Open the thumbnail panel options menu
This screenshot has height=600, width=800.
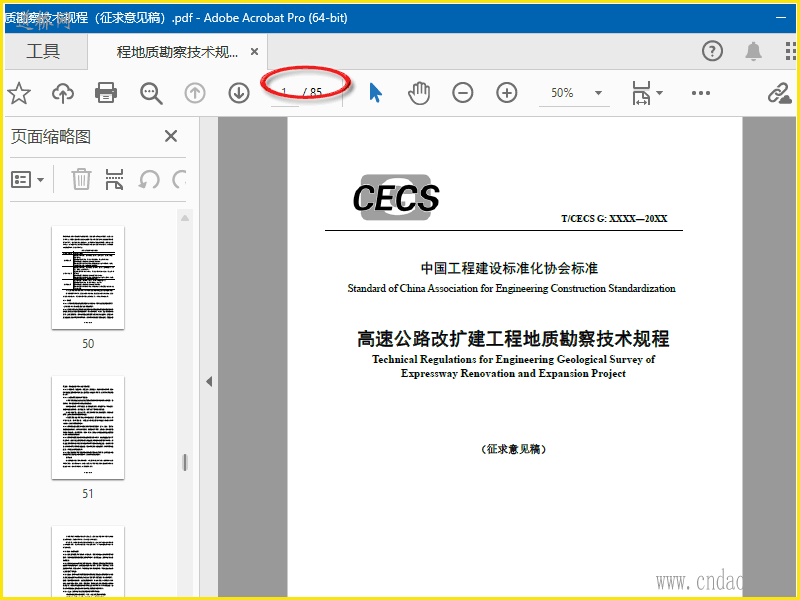(x=28, y=180)
